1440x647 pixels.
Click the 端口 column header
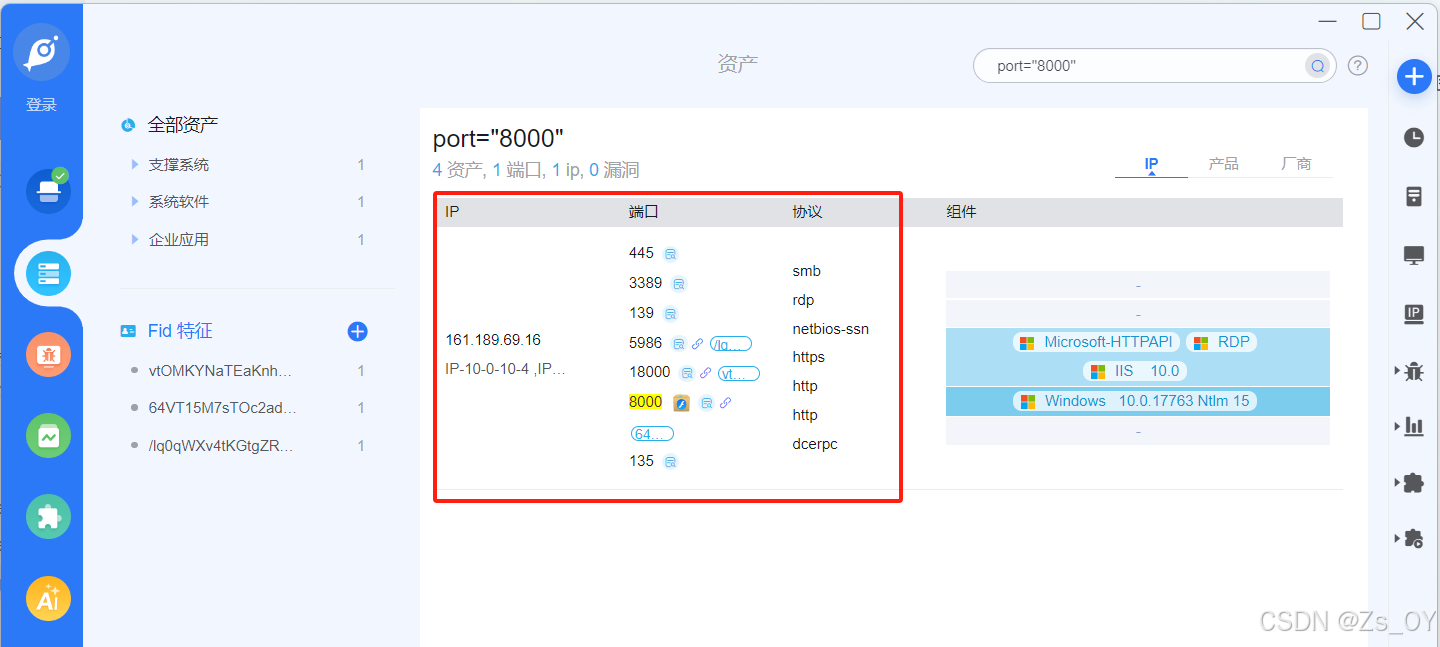(644, 212)
